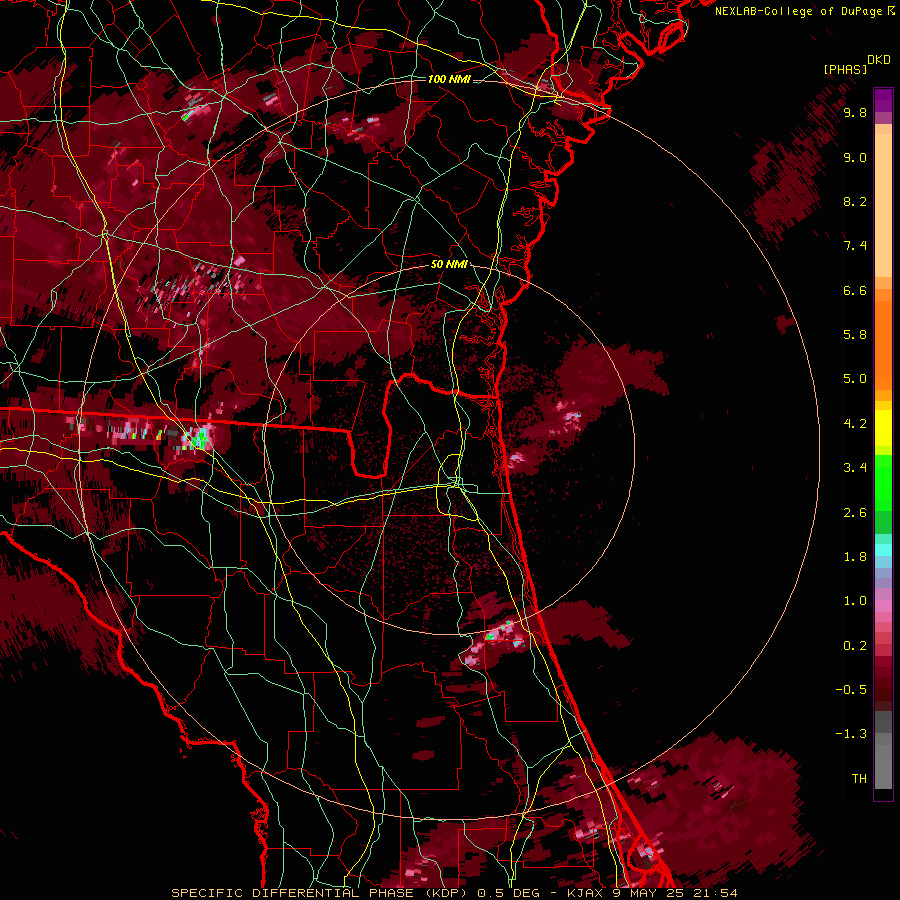This screenshot has height=900, width=900.
Task: Click the 21:54 timestamp in the caption
Action: (717, 893)
